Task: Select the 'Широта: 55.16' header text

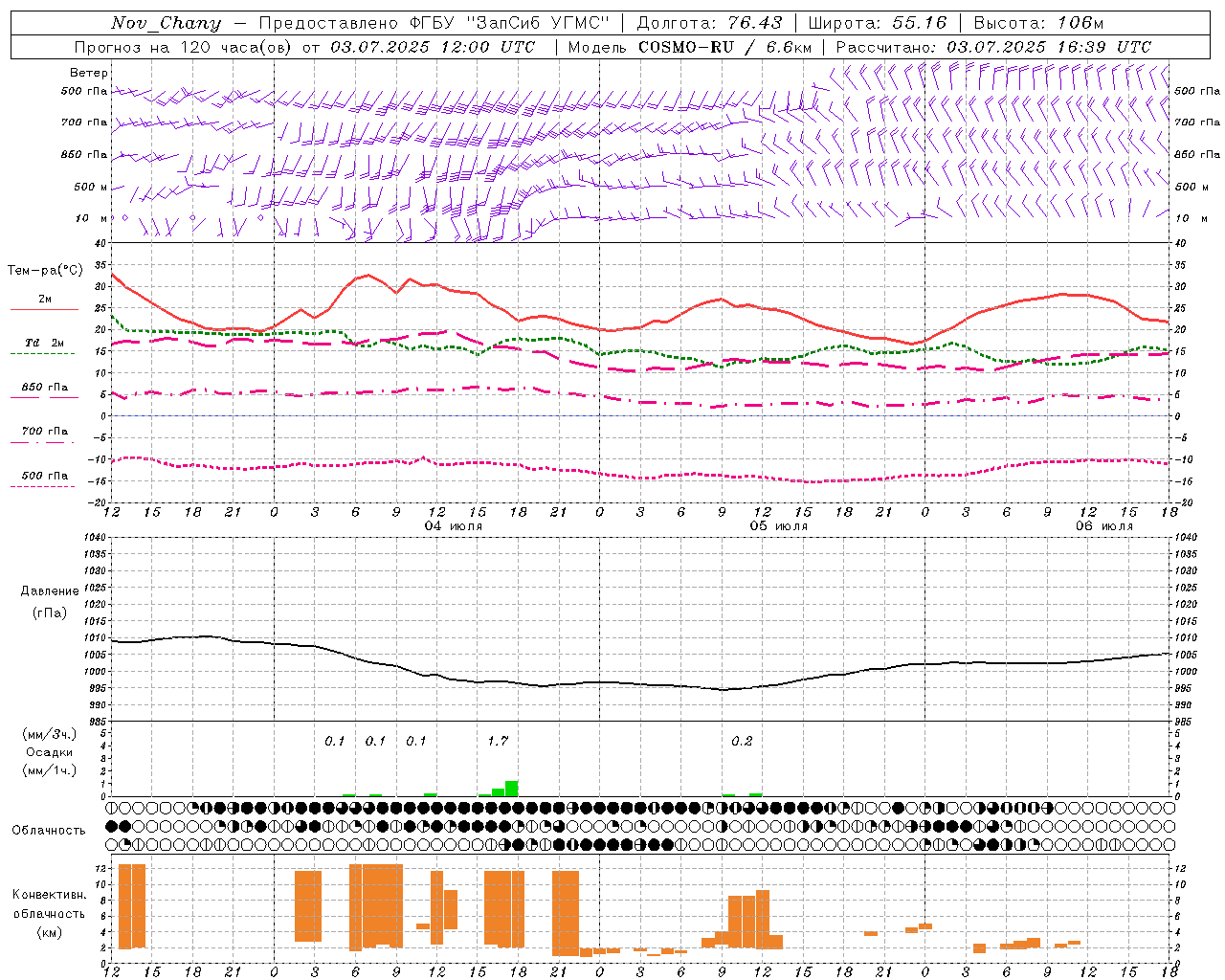Action: pos(878,23)
